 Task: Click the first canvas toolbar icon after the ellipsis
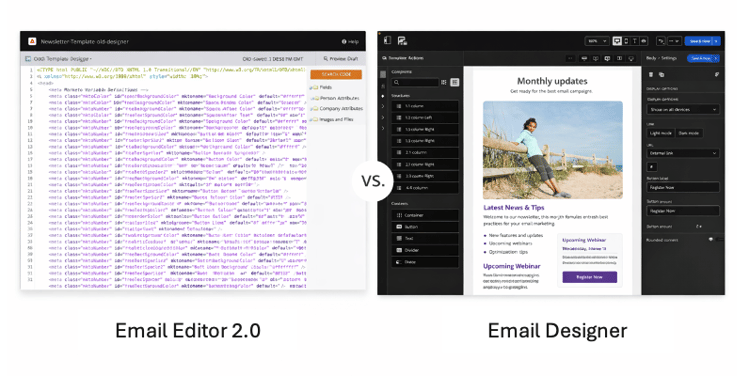tap(584, 58)
